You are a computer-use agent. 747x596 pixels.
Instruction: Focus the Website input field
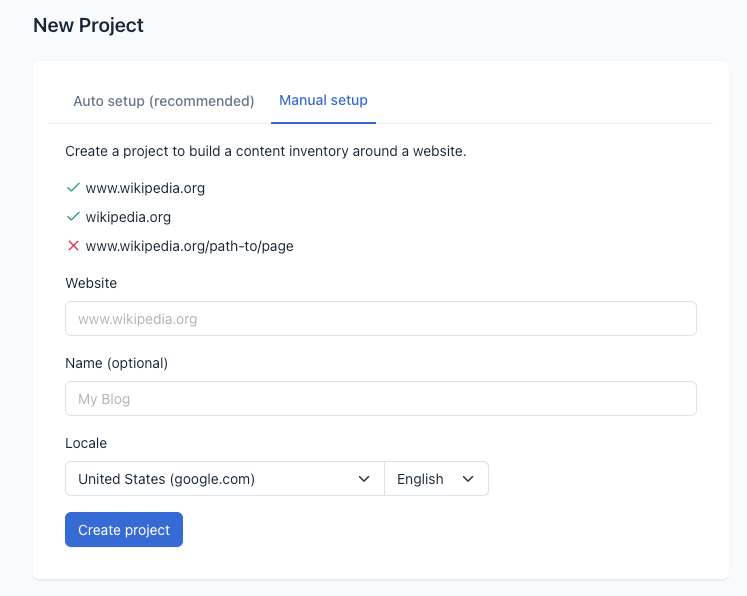(380, 319)
